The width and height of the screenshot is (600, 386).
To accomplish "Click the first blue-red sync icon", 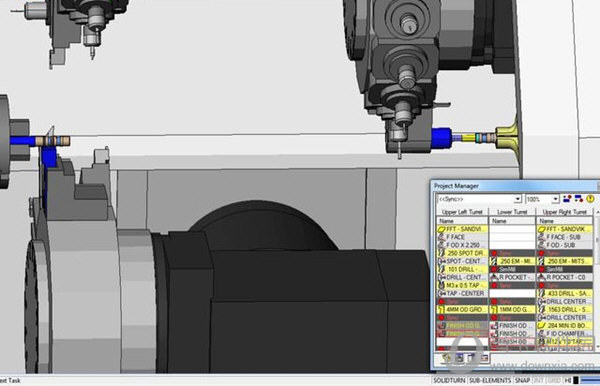I will [567, 199].
